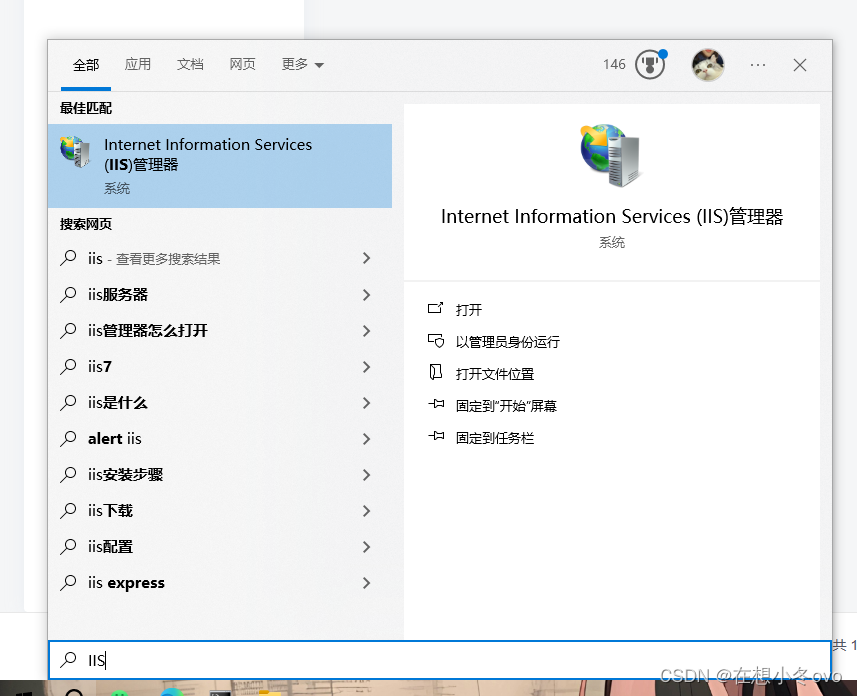Viewport: 857px width, 696px height.
Task: Expand chevron for iis服务器 suggestion
Action: coord(366,295)
